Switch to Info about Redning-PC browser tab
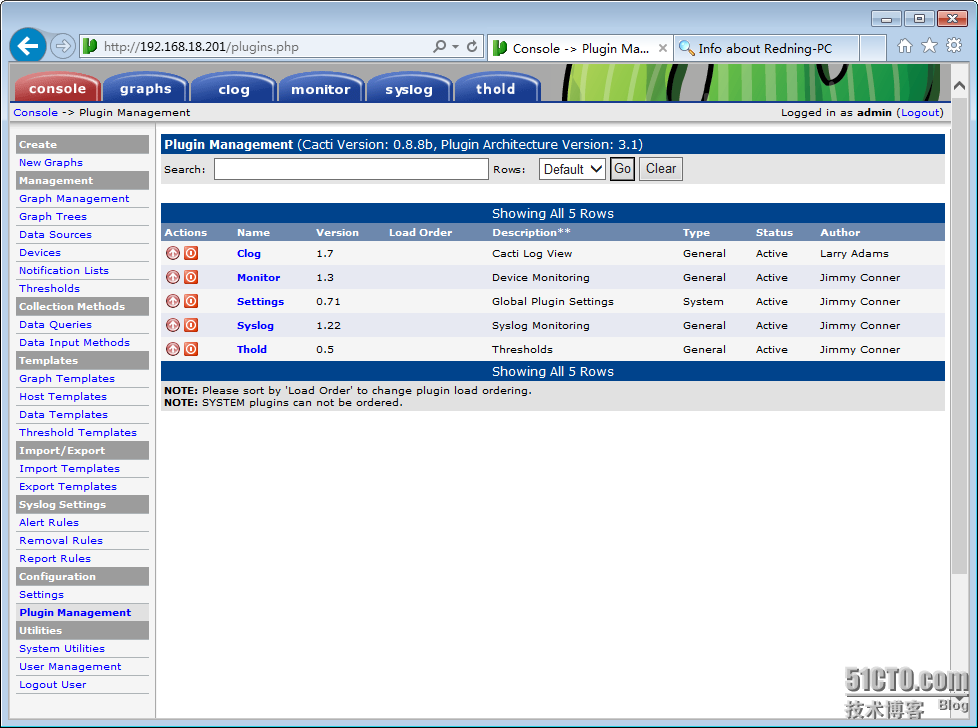The height and width of the screenshot is (728, 978). 766,48
